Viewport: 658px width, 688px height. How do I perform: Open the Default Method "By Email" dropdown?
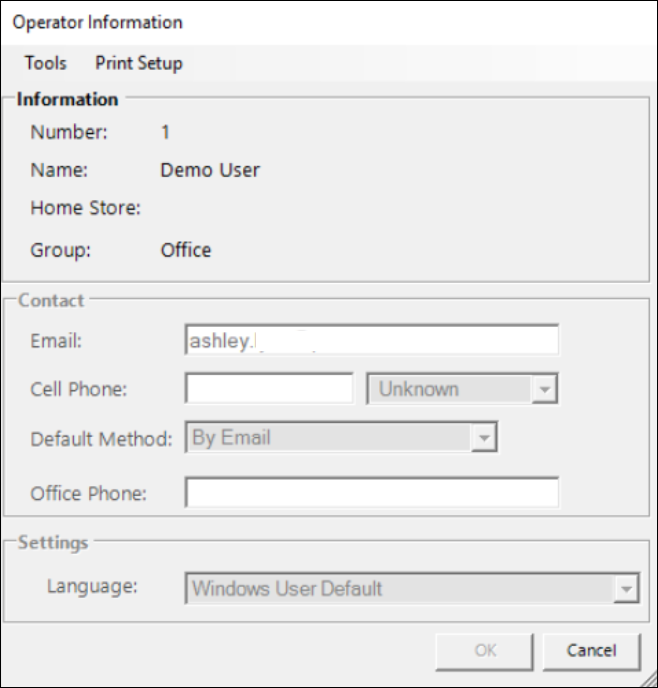point(484,438)
